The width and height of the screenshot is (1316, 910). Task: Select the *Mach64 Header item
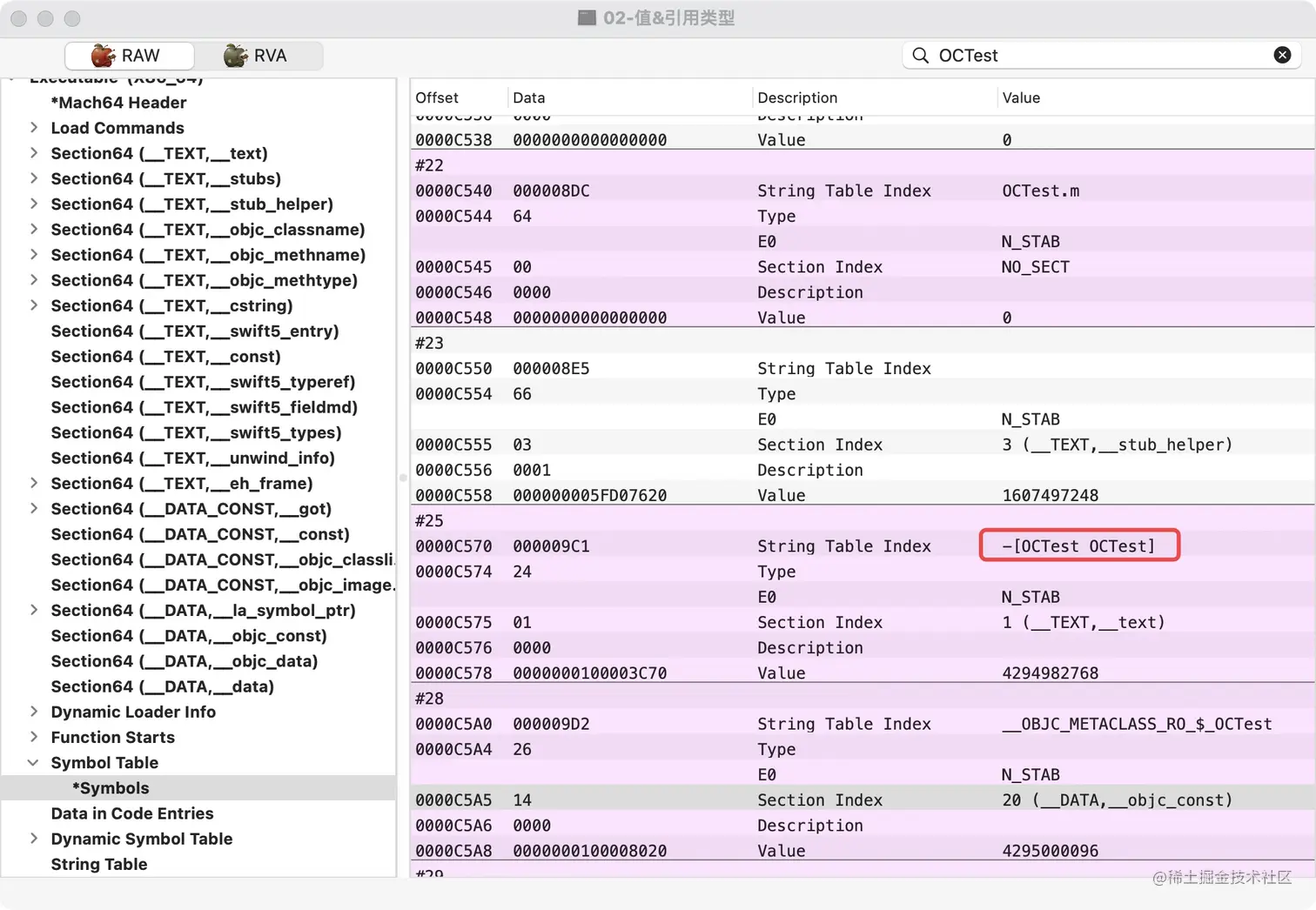[x=118, y=103]
